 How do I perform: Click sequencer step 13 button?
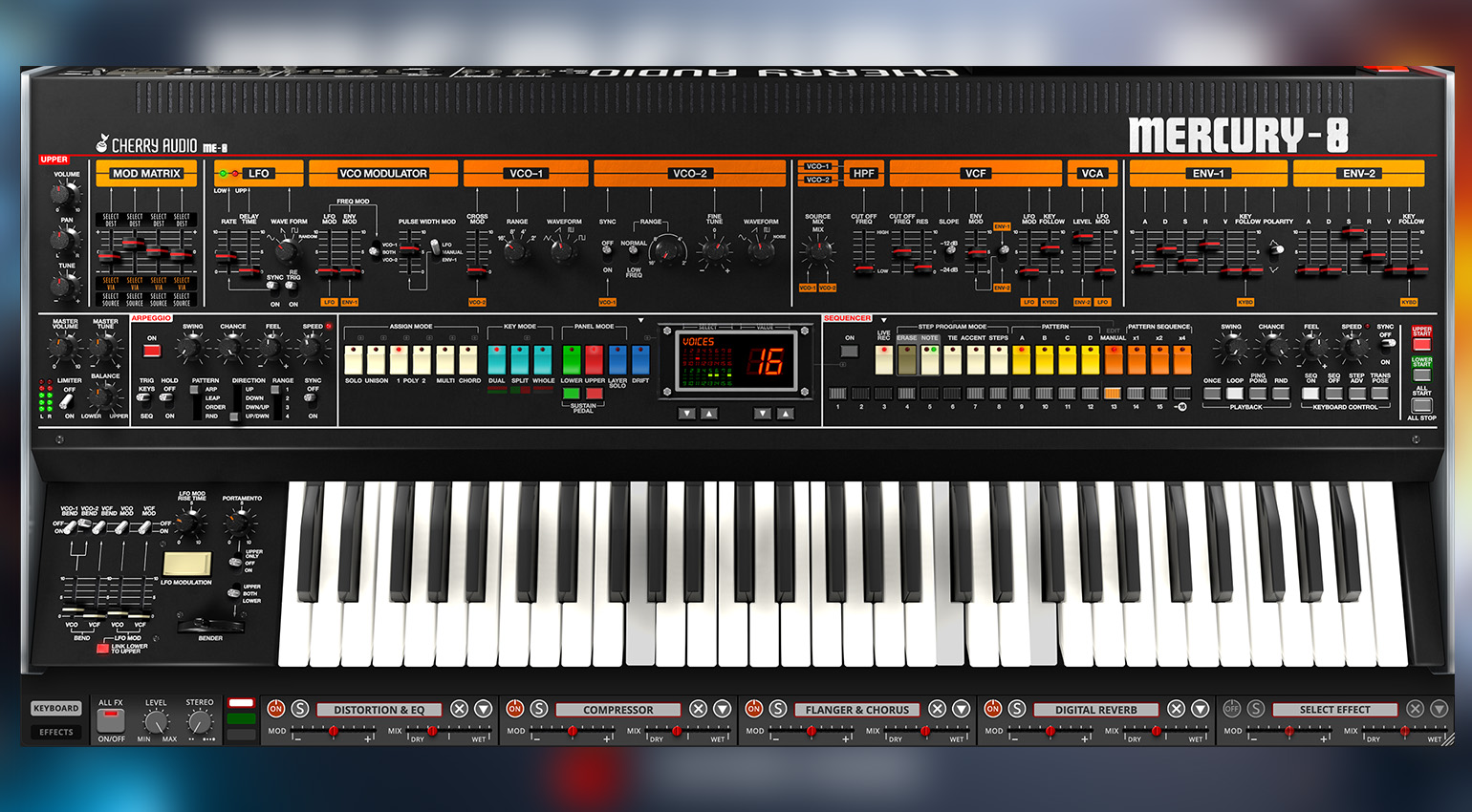[x=1113, y=394]
